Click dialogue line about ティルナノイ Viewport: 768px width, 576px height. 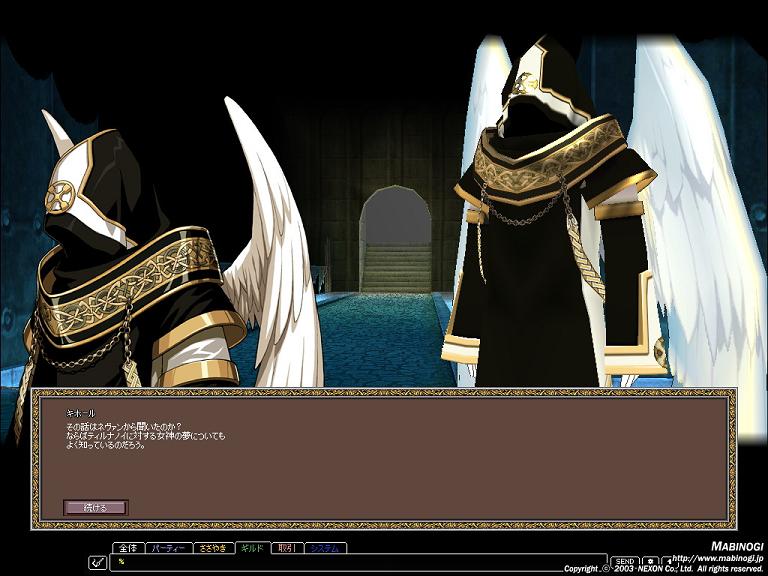pyautogui.click(x=145, y=436)
